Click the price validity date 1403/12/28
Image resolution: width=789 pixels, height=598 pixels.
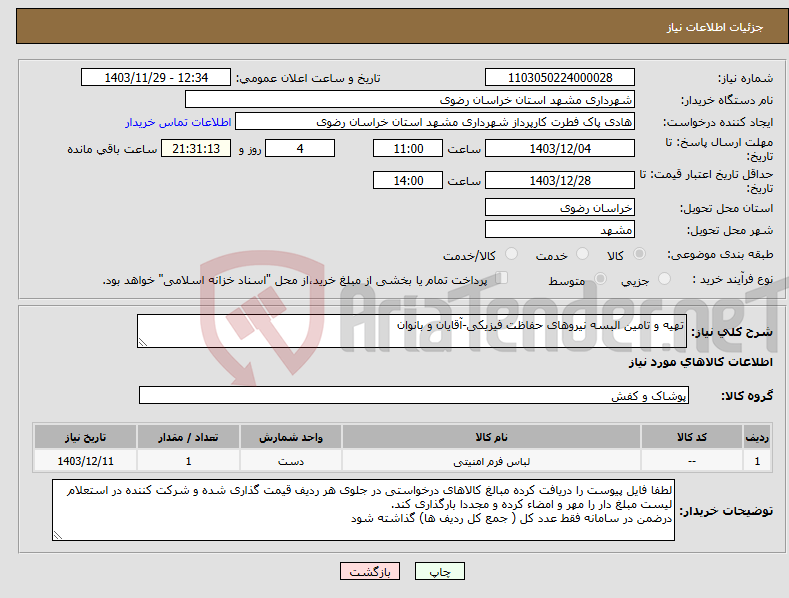pyautogui.click(x=560, y=180)
